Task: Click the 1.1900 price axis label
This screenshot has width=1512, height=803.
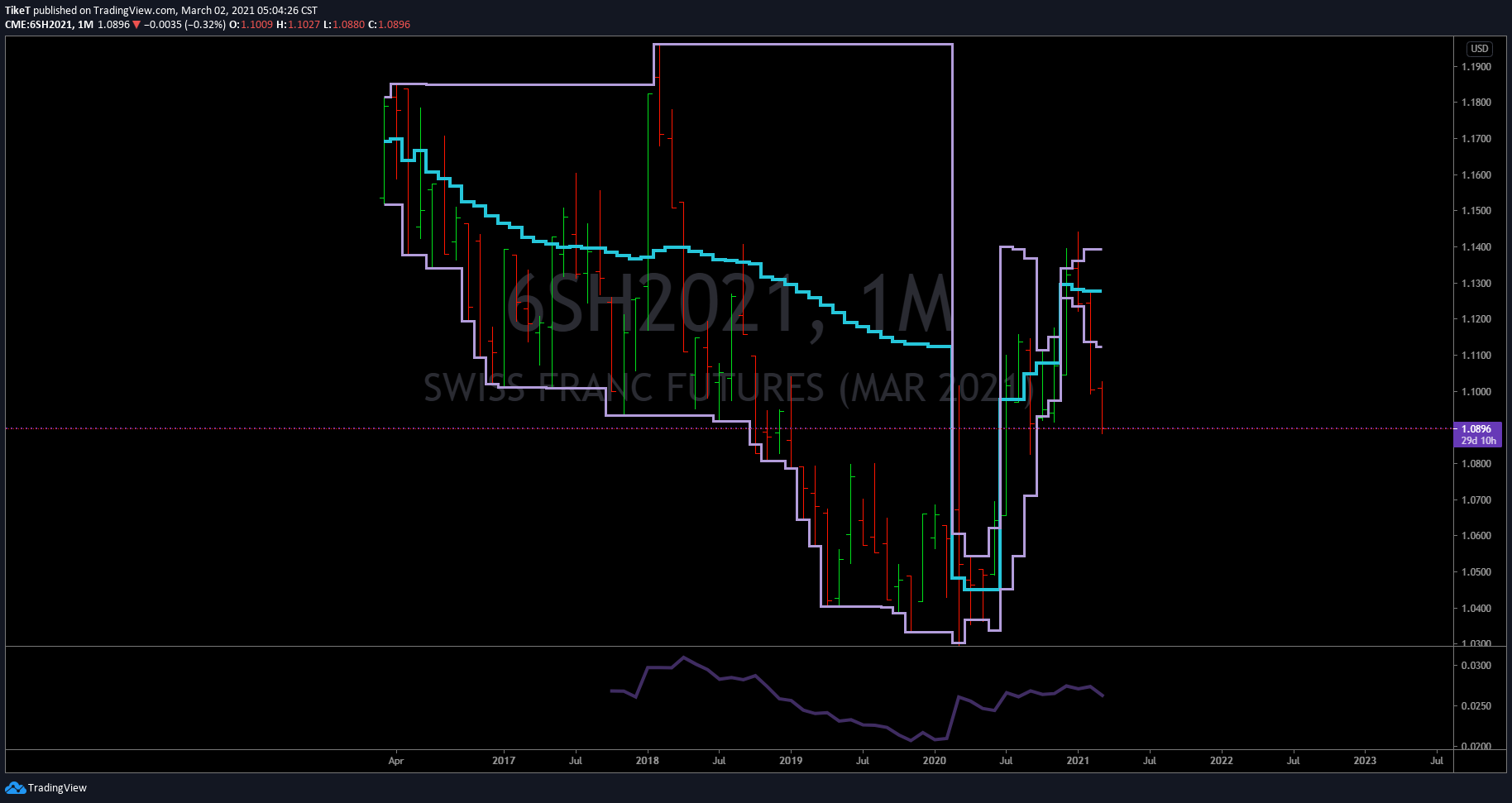Action: 1476,67
